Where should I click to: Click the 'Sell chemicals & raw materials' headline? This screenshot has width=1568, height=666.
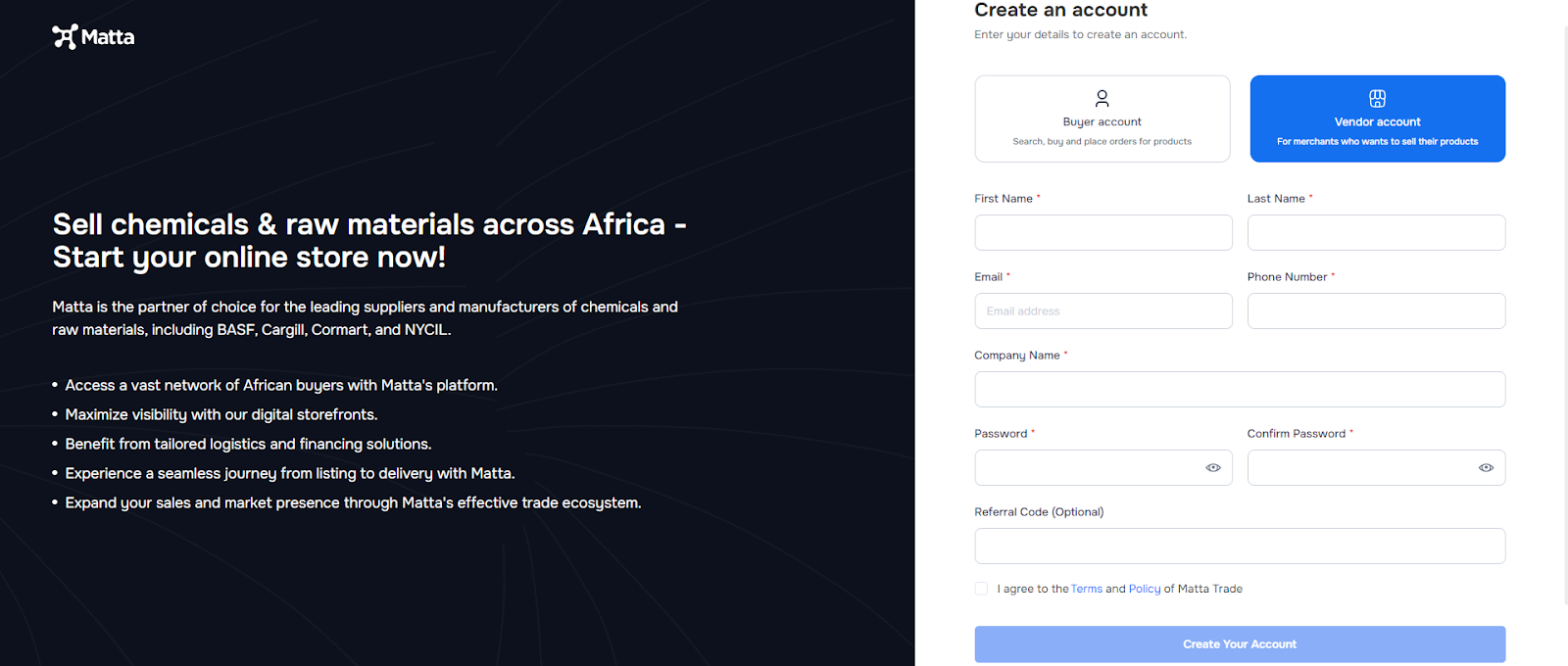point(369,240)
